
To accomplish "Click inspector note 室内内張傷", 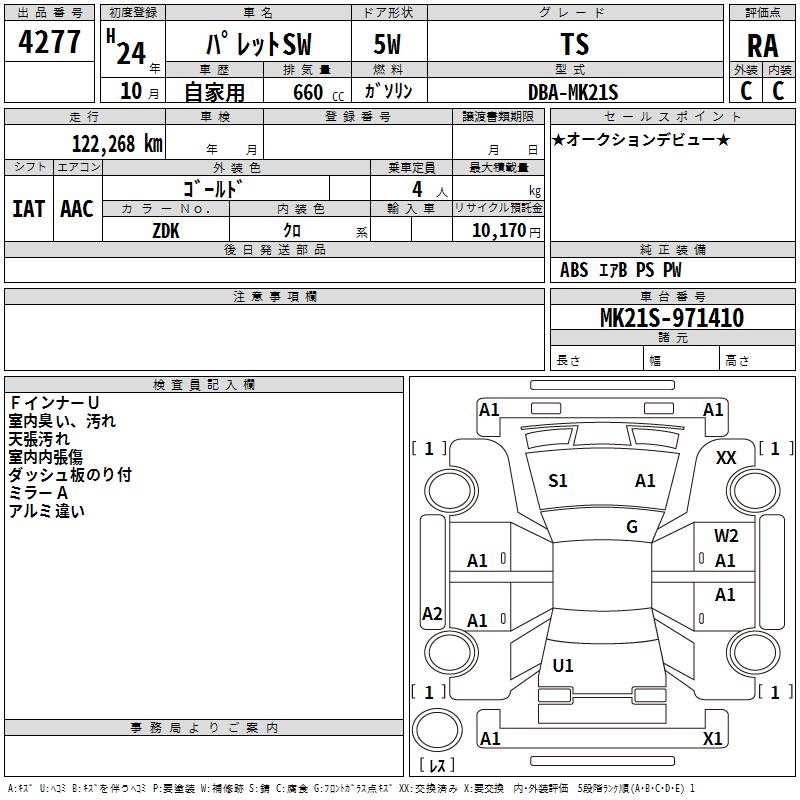I will 45,457.
